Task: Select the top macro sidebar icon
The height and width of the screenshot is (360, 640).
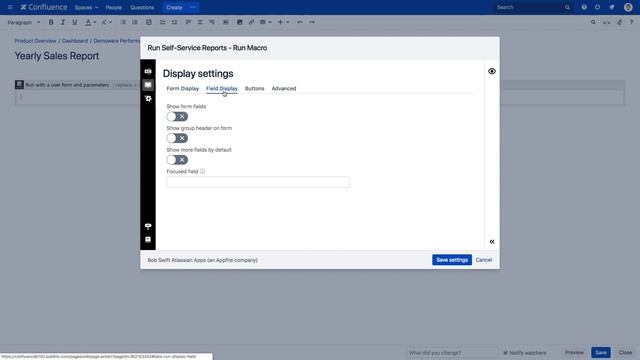Action: pos(148,71)
